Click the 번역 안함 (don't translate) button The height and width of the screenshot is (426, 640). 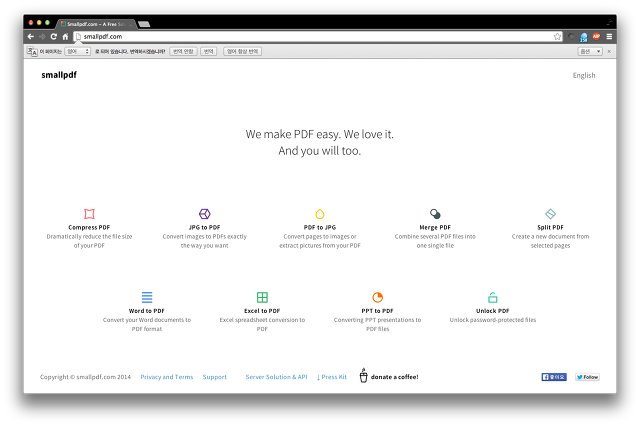pos(183,51)
